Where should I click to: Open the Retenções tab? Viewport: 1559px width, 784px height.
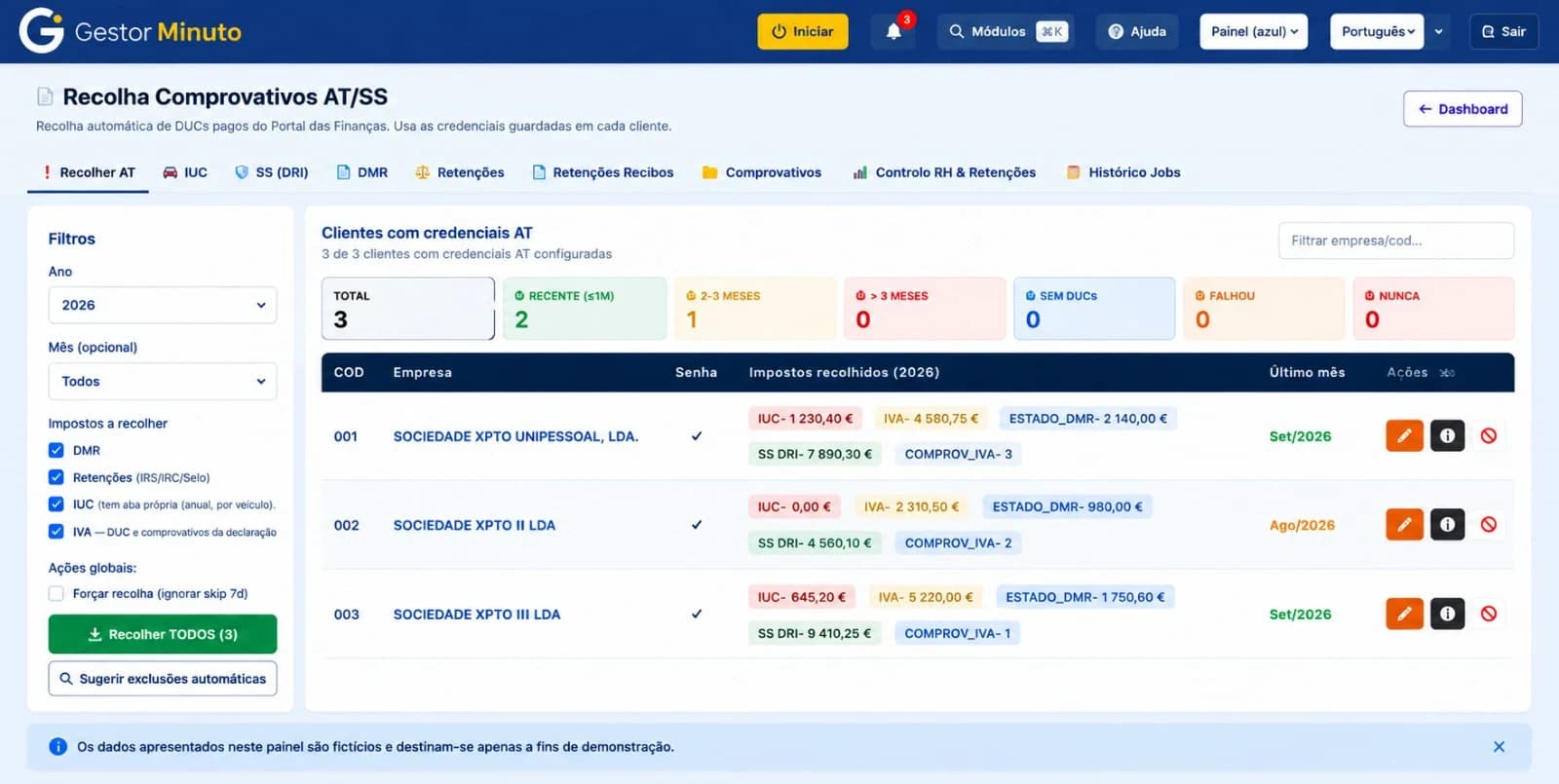click(x=460, y=172)
